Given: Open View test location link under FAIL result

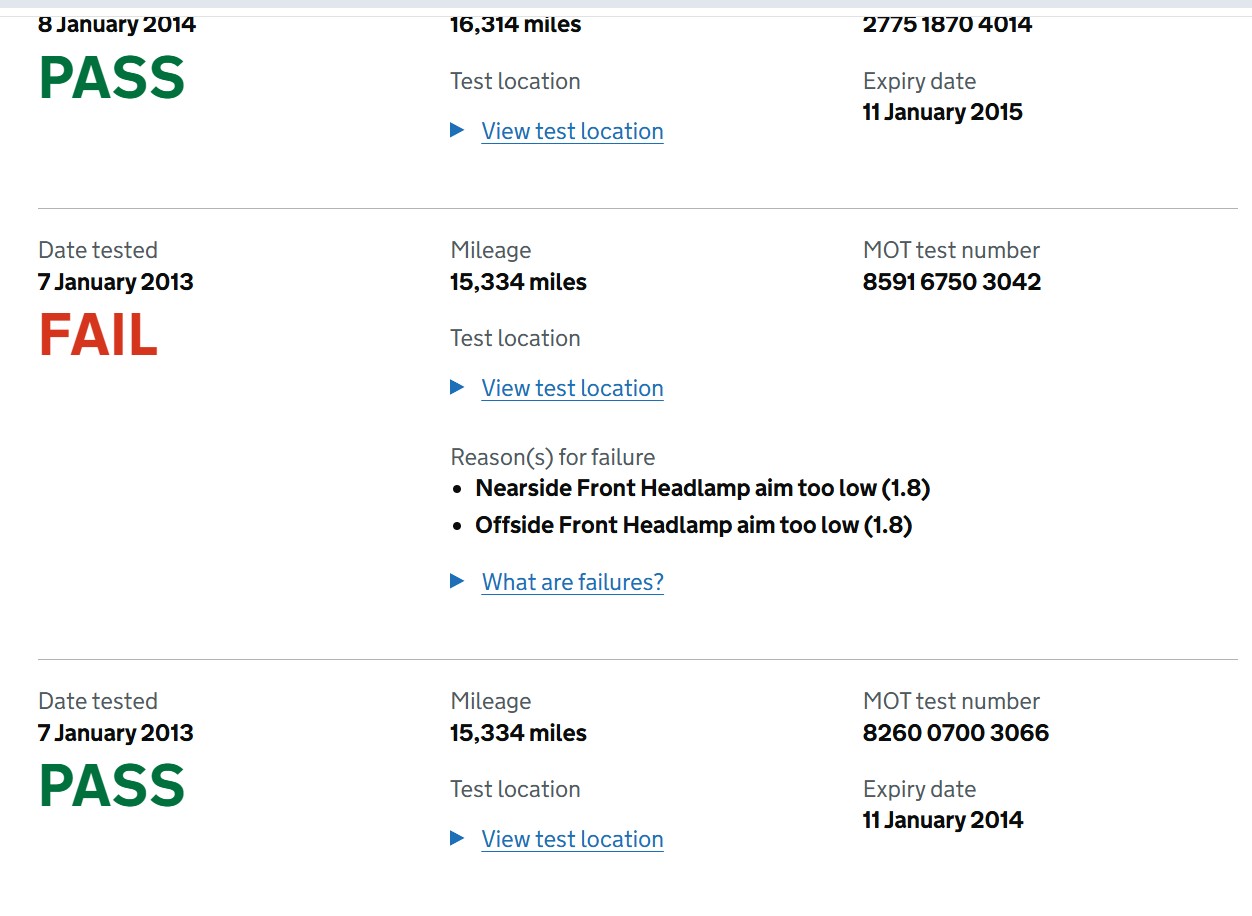Looking at the screenshot, I should (572, 388).
